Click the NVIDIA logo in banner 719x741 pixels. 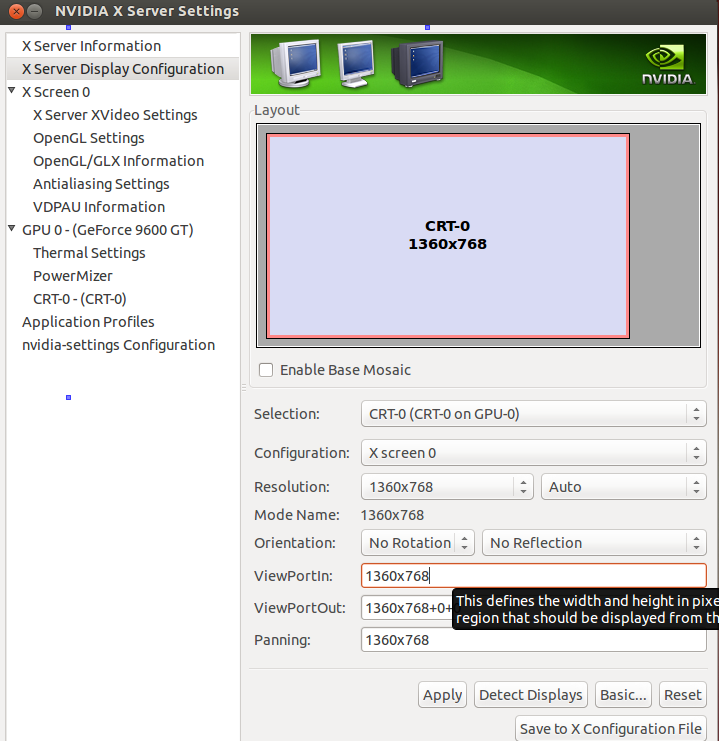pyautogui.click(x=668, y=65)
